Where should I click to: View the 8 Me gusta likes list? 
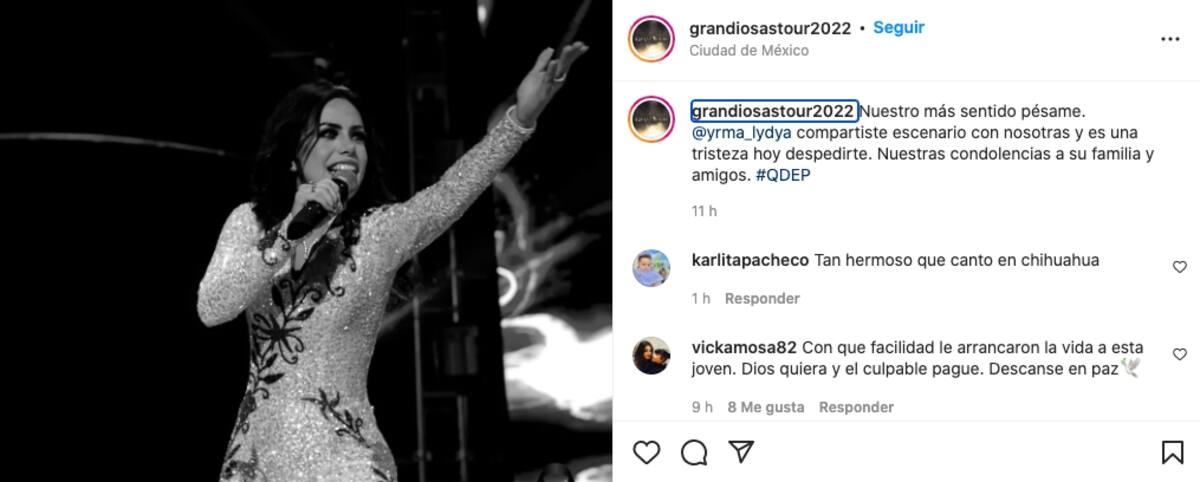click(766, 407)
